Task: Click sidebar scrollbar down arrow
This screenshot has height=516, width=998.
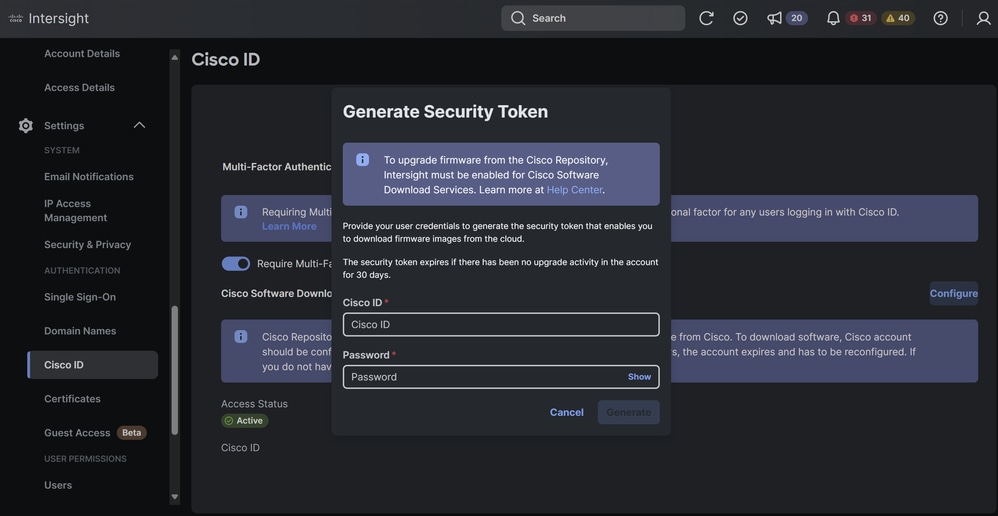Action: 175,497
